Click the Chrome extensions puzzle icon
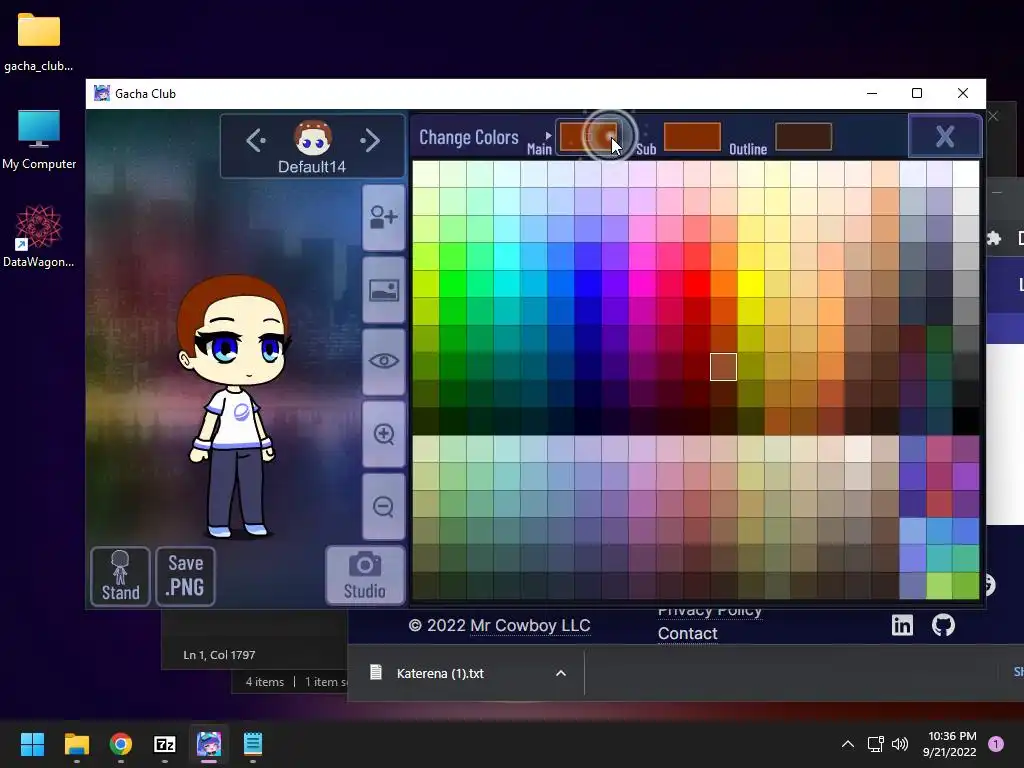This screenshot has height=768, width=1024. tap(993, 238)
